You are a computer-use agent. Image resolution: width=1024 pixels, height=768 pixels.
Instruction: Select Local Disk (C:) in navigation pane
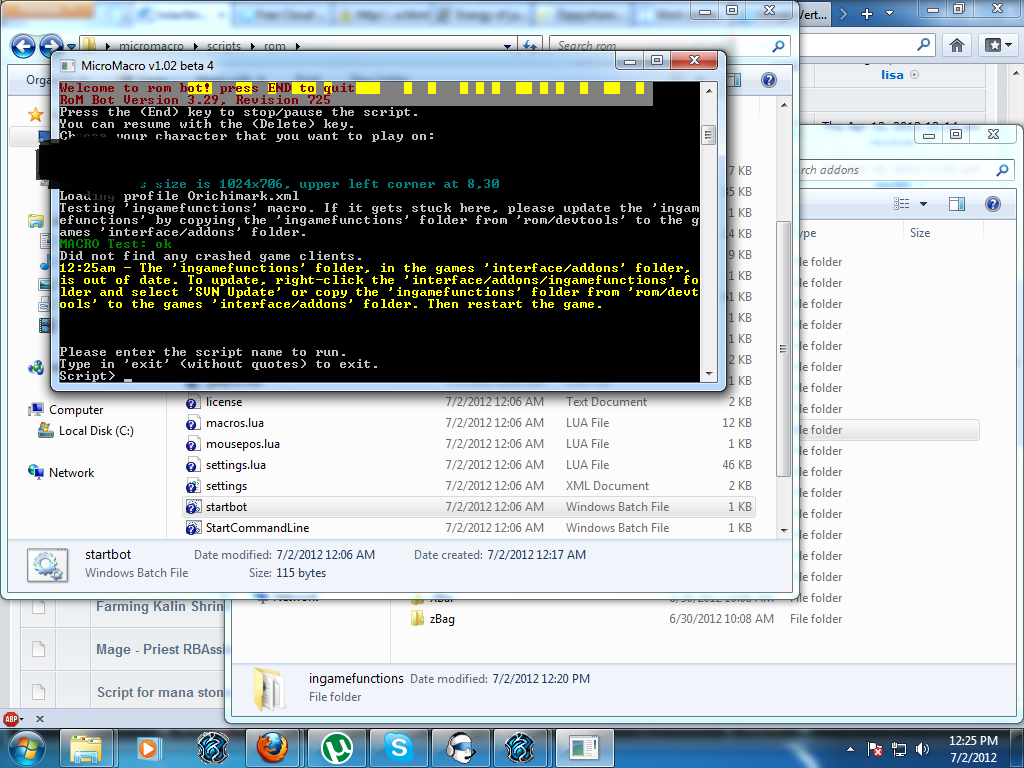pos(95,431)
